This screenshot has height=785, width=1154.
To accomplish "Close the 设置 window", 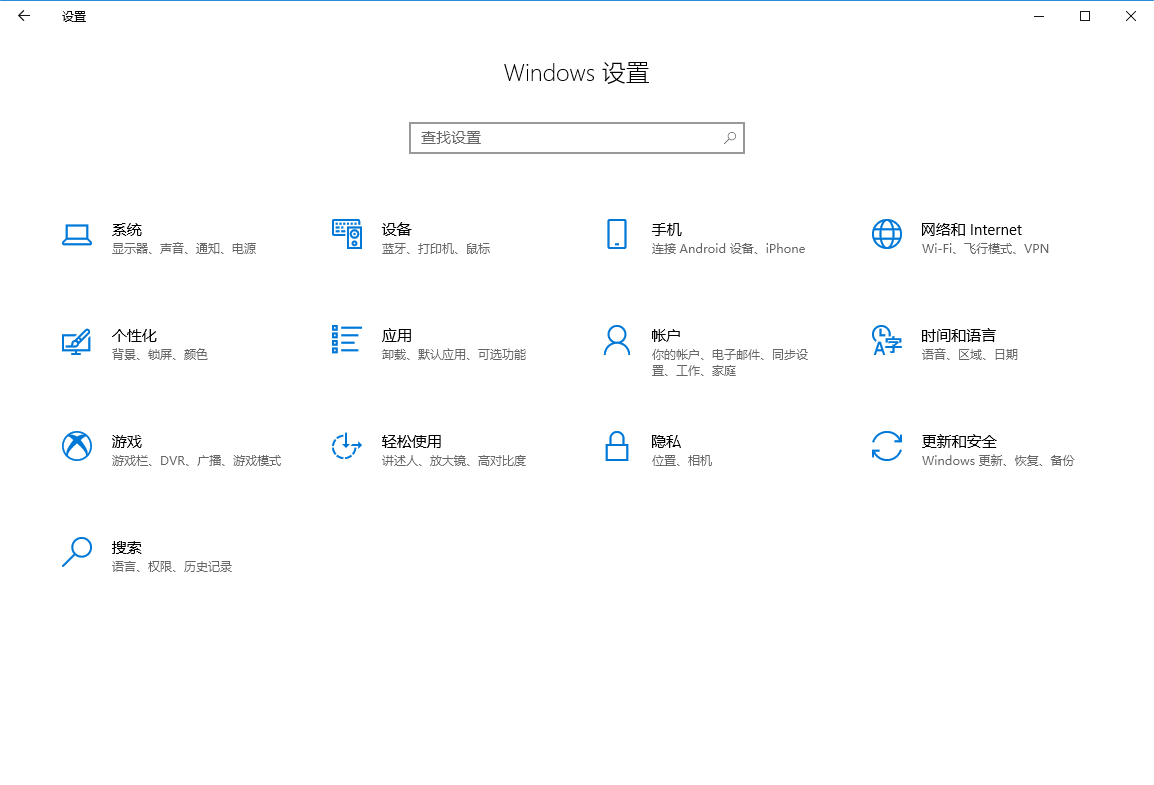I will 1131,16.
